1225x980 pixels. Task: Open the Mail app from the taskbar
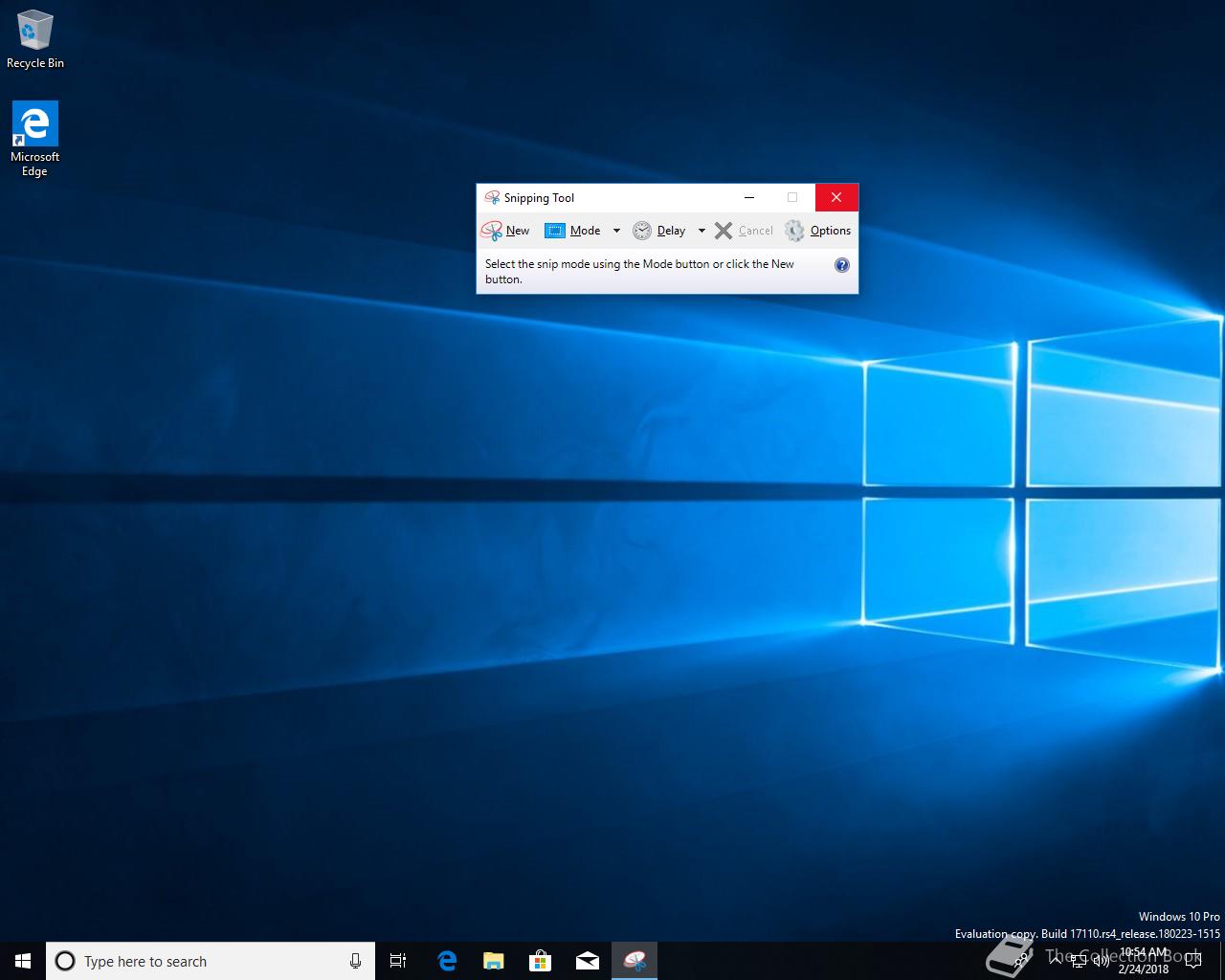[588, 961]
